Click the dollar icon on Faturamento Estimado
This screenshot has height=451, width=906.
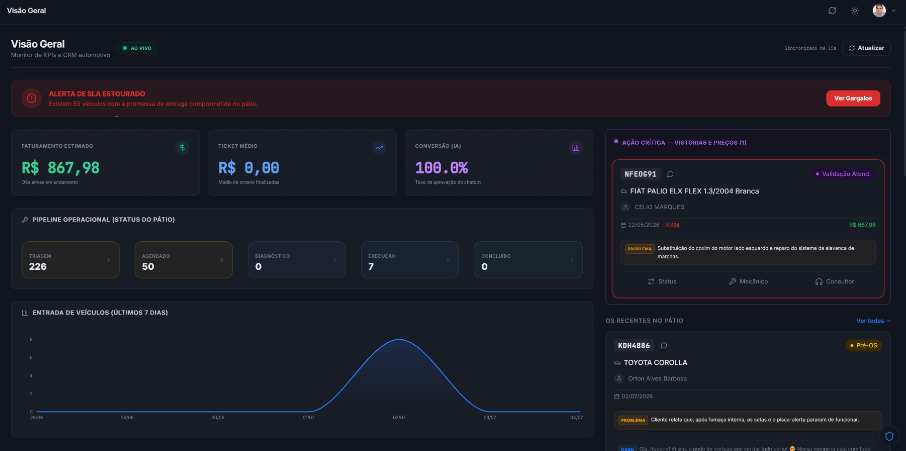[182, 148]
